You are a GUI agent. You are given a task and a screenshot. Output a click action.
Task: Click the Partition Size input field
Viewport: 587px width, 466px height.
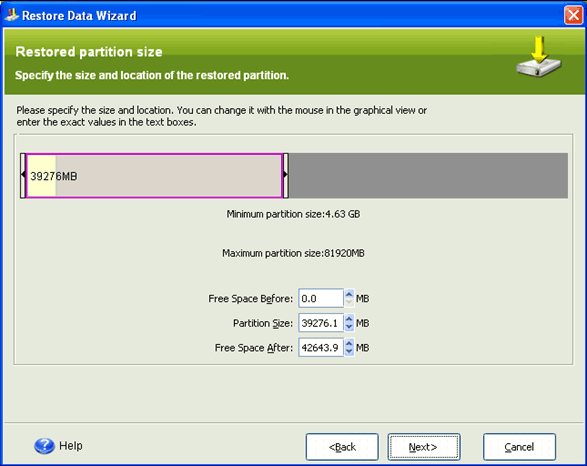(321, 323)
